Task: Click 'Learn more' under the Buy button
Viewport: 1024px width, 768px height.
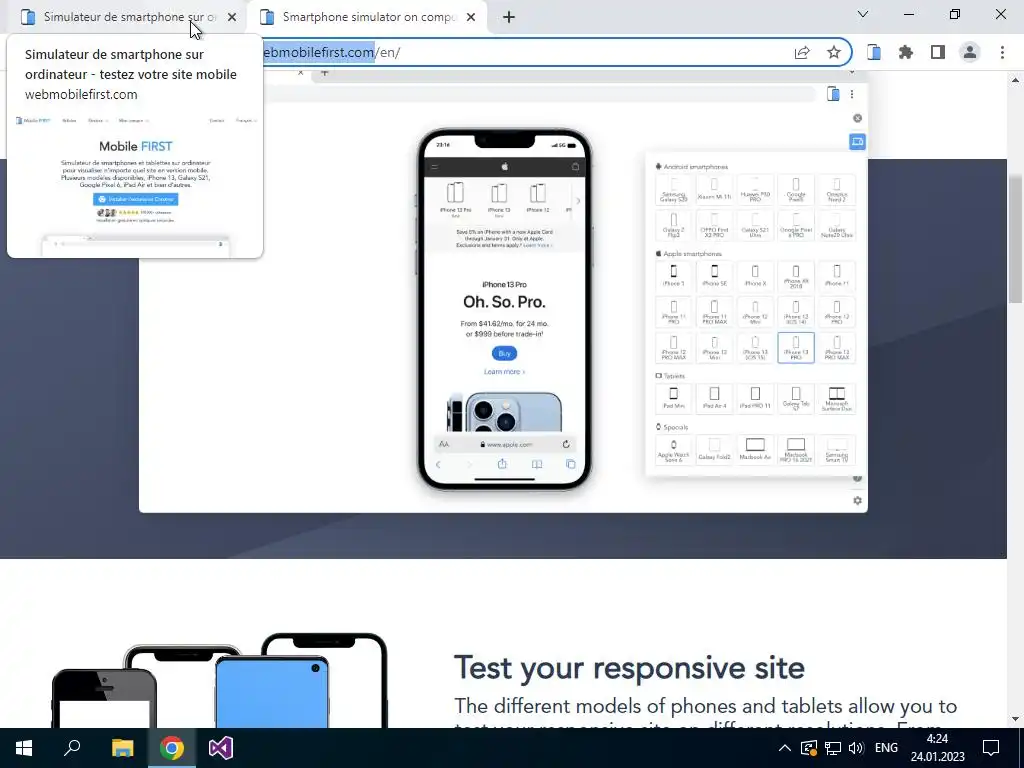Action: (x=504, y=372)
